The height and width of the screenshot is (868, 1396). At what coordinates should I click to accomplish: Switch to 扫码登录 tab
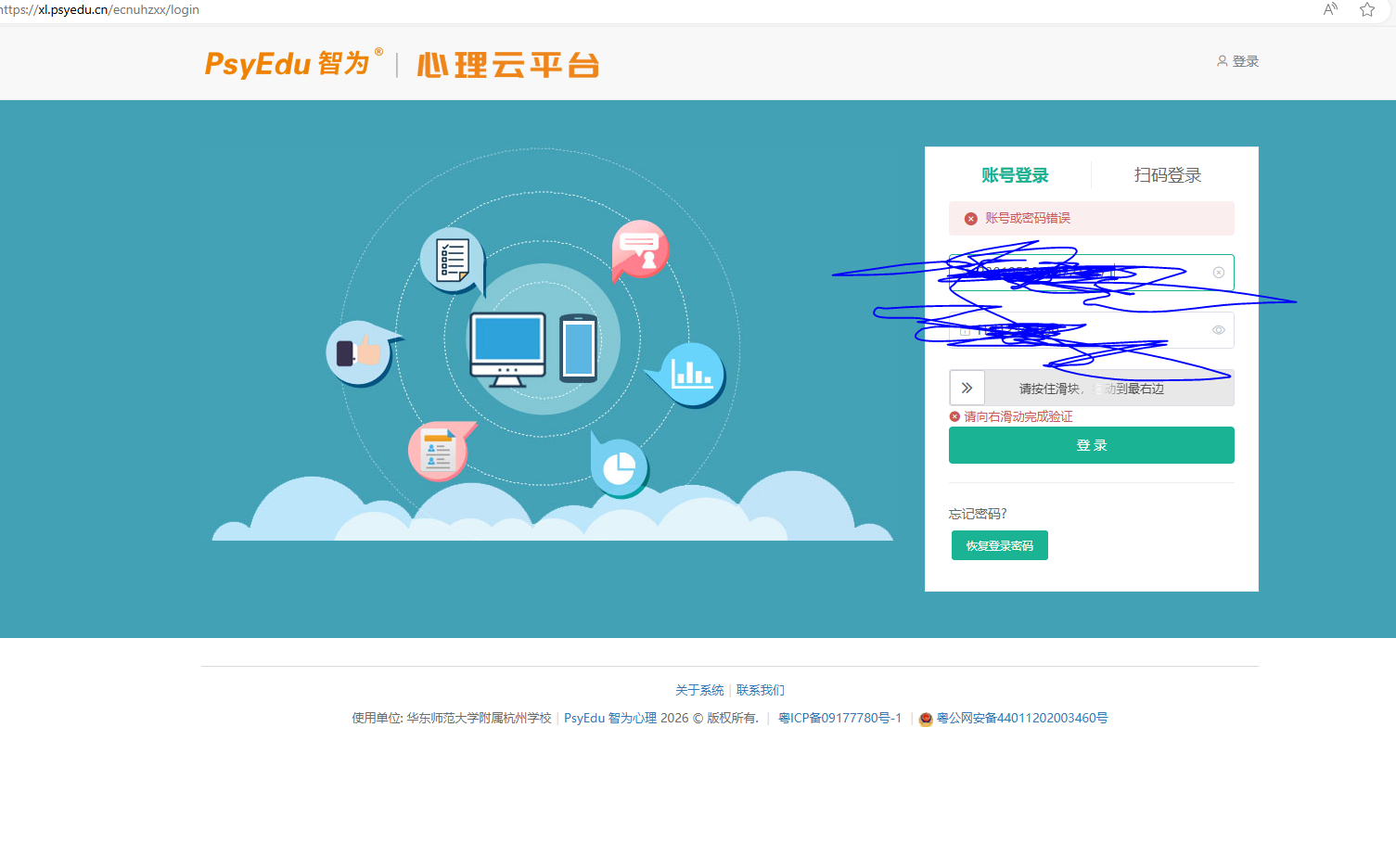[x=1167, y=175]
